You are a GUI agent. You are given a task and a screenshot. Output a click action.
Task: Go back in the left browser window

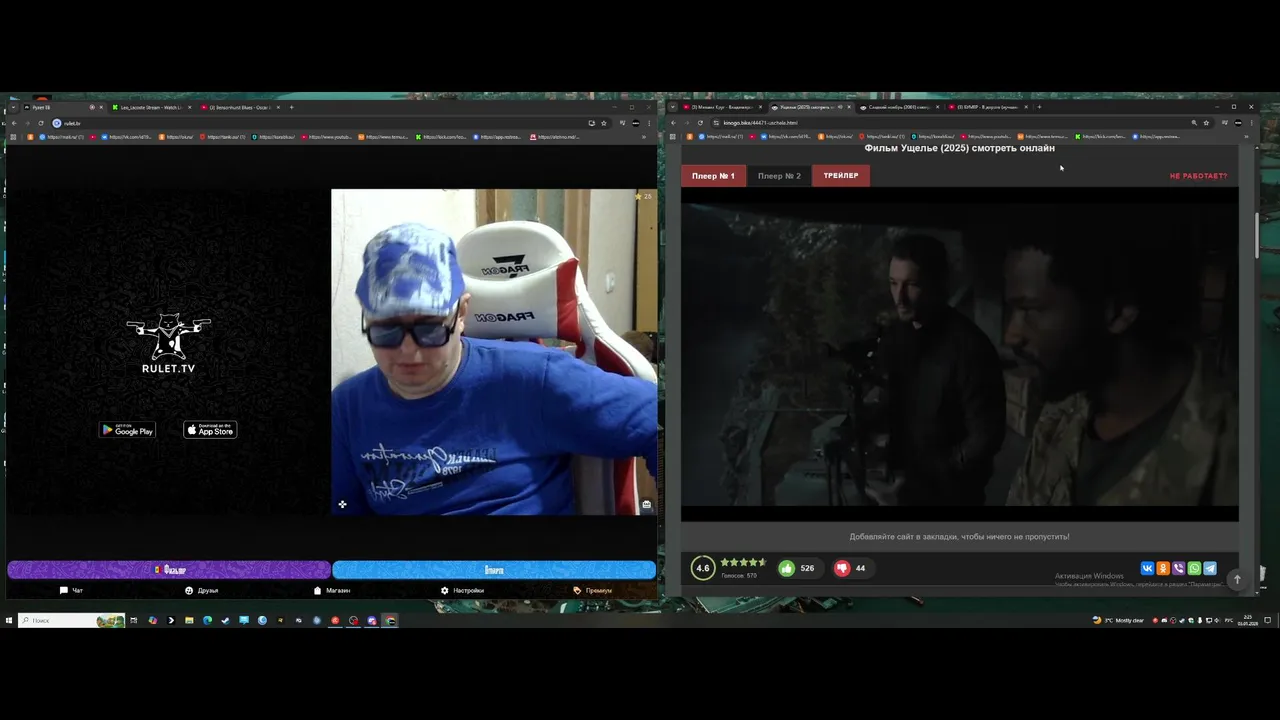click(14, 123)
